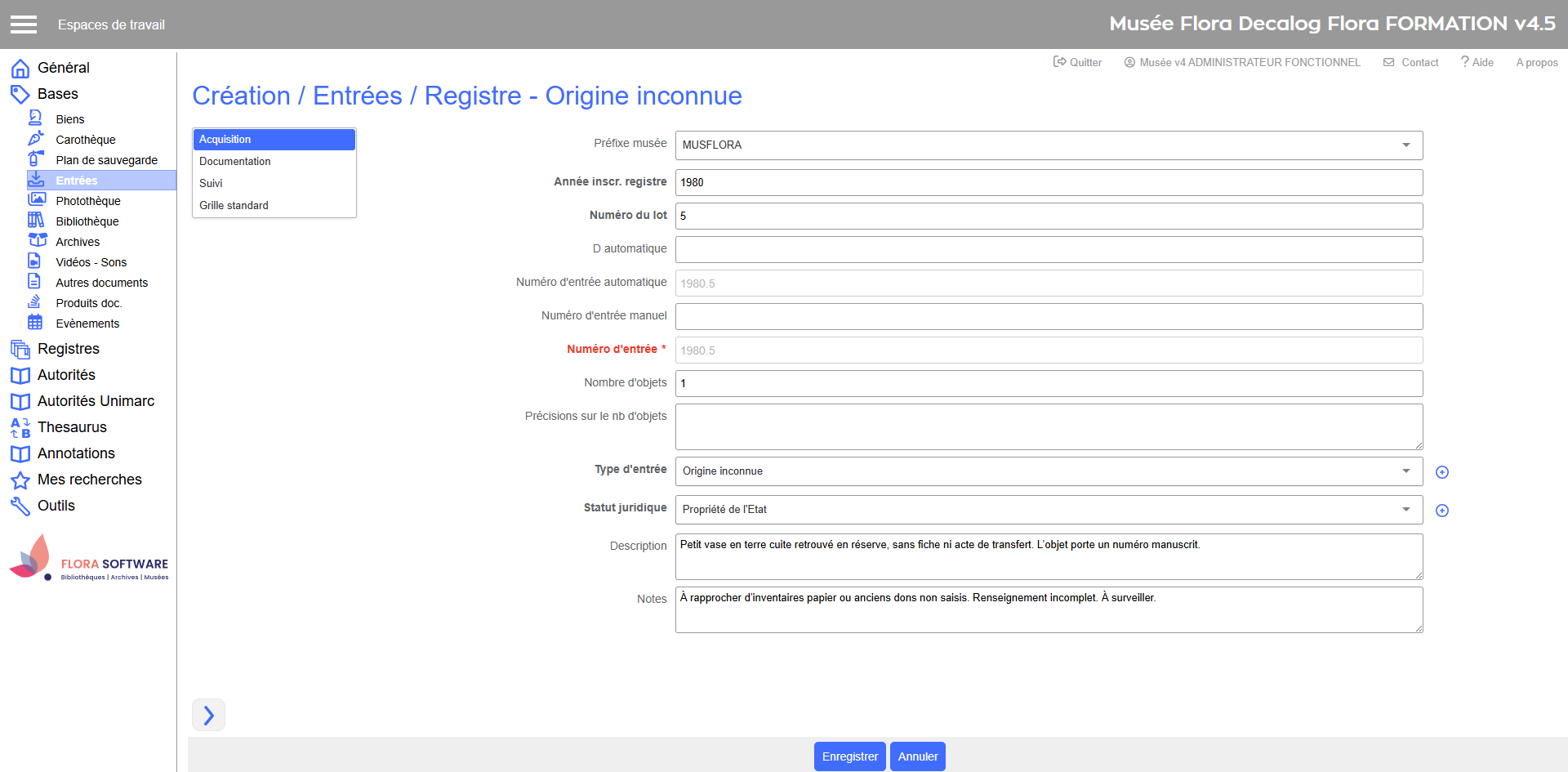Switch to the Documentation tab
The height and width of the screenshot is (772, 1568).
click(235, 162)
